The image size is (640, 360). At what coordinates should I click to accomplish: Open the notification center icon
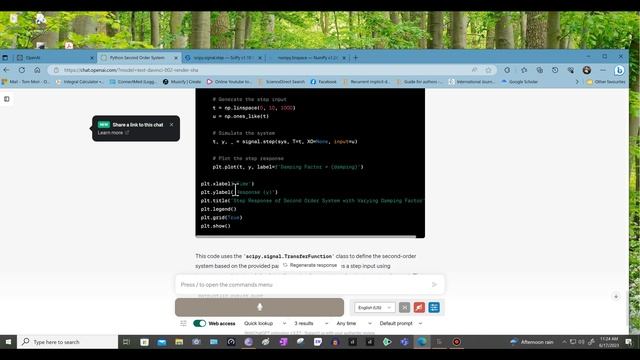629,342
